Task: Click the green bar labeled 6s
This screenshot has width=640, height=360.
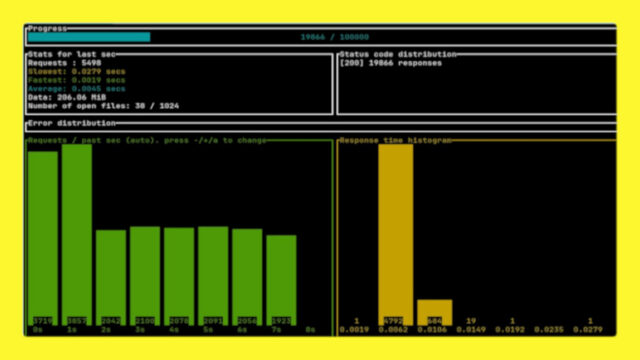Action: coord(247,277)
